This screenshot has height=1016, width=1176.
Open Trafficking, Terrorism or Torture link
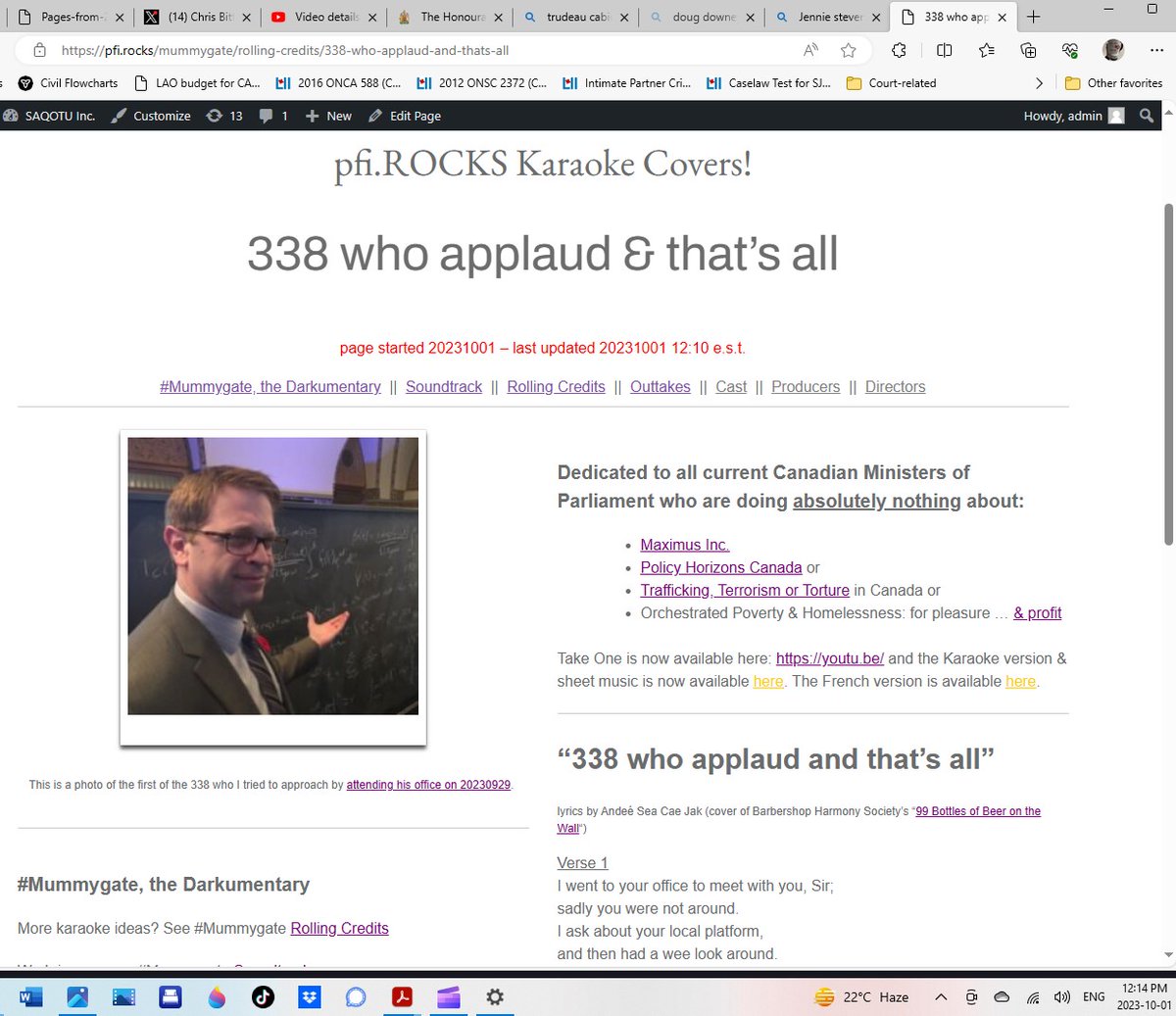click(745, 590)
